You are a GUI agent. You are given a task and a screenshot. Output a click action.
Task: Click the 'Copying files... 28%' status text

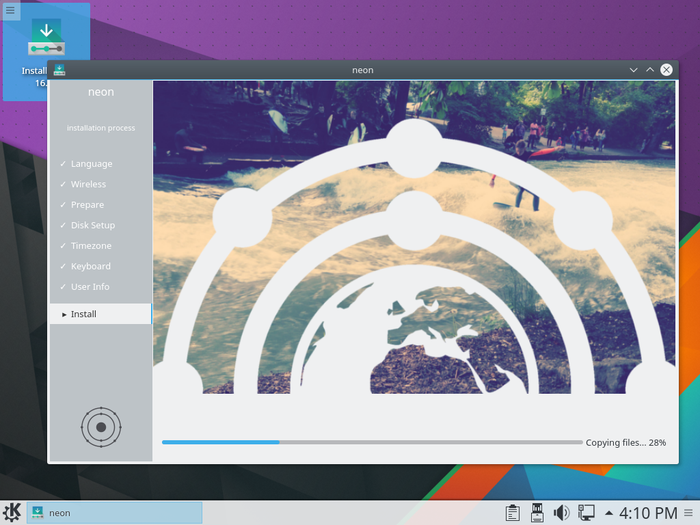coord(625,442)
